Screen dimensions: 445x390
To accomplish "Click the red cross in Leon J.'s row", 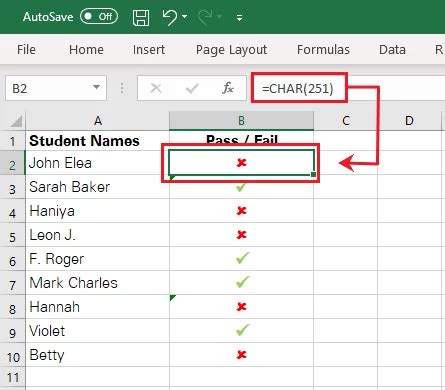I will 241,235.
